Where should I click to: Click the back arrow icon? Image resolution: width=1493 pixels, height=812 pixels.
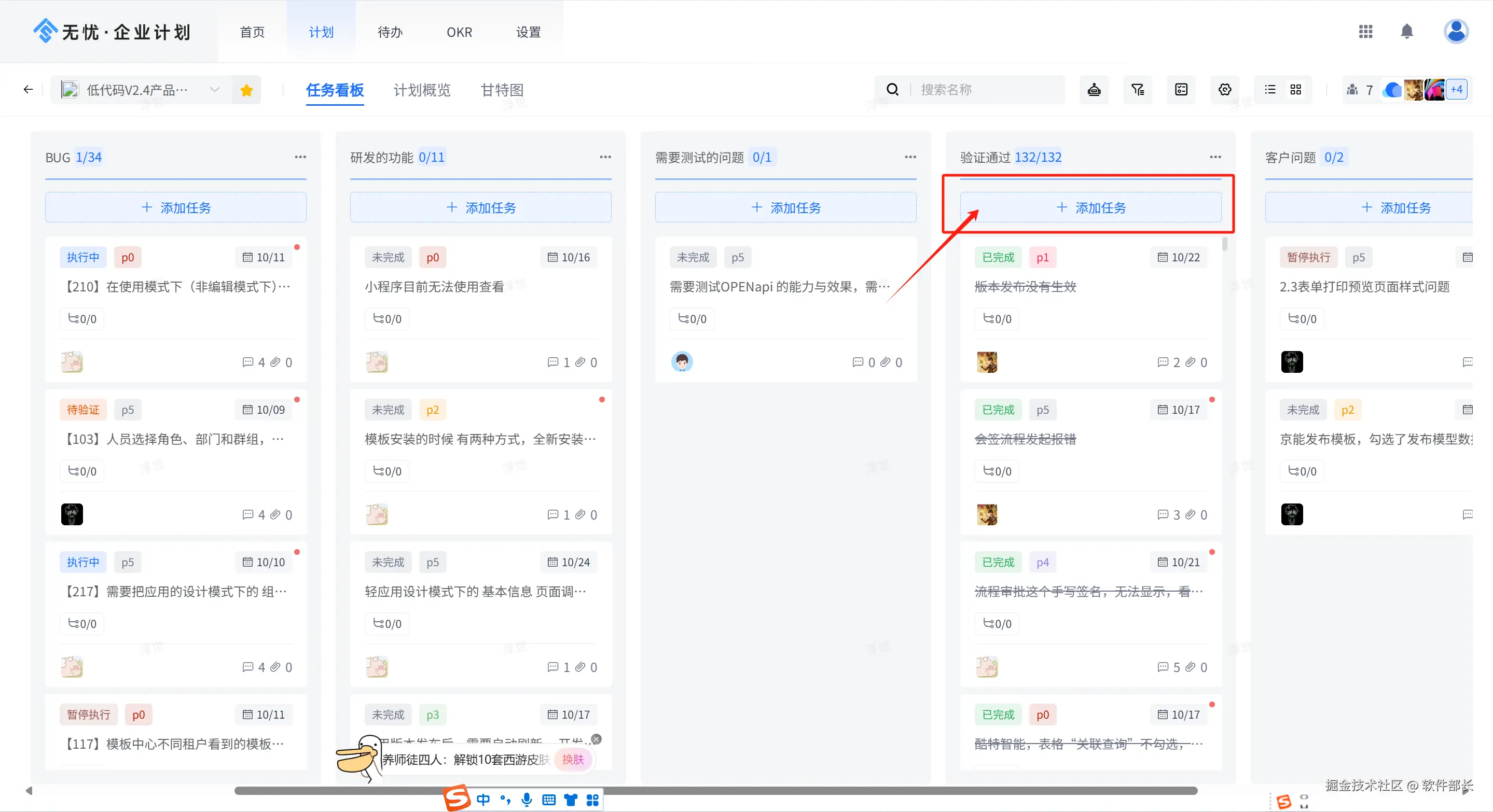click(28, 90)
